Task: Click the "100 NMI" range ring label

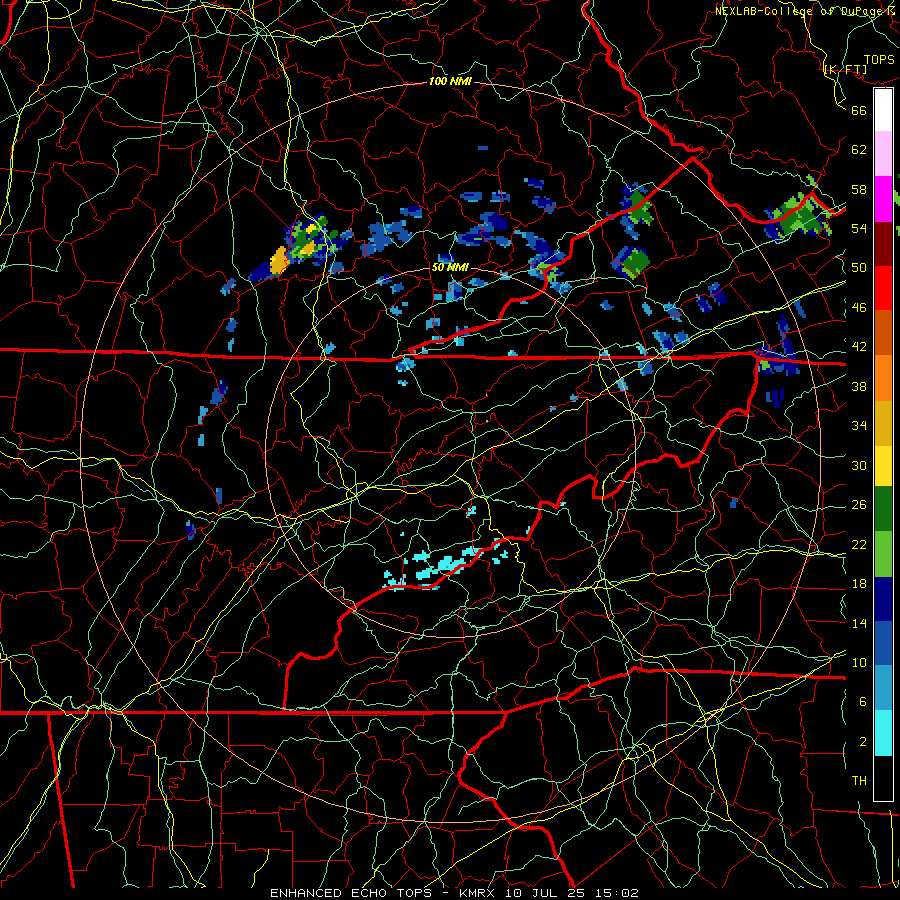Action: pyautogui.click(x=450, y=82)
